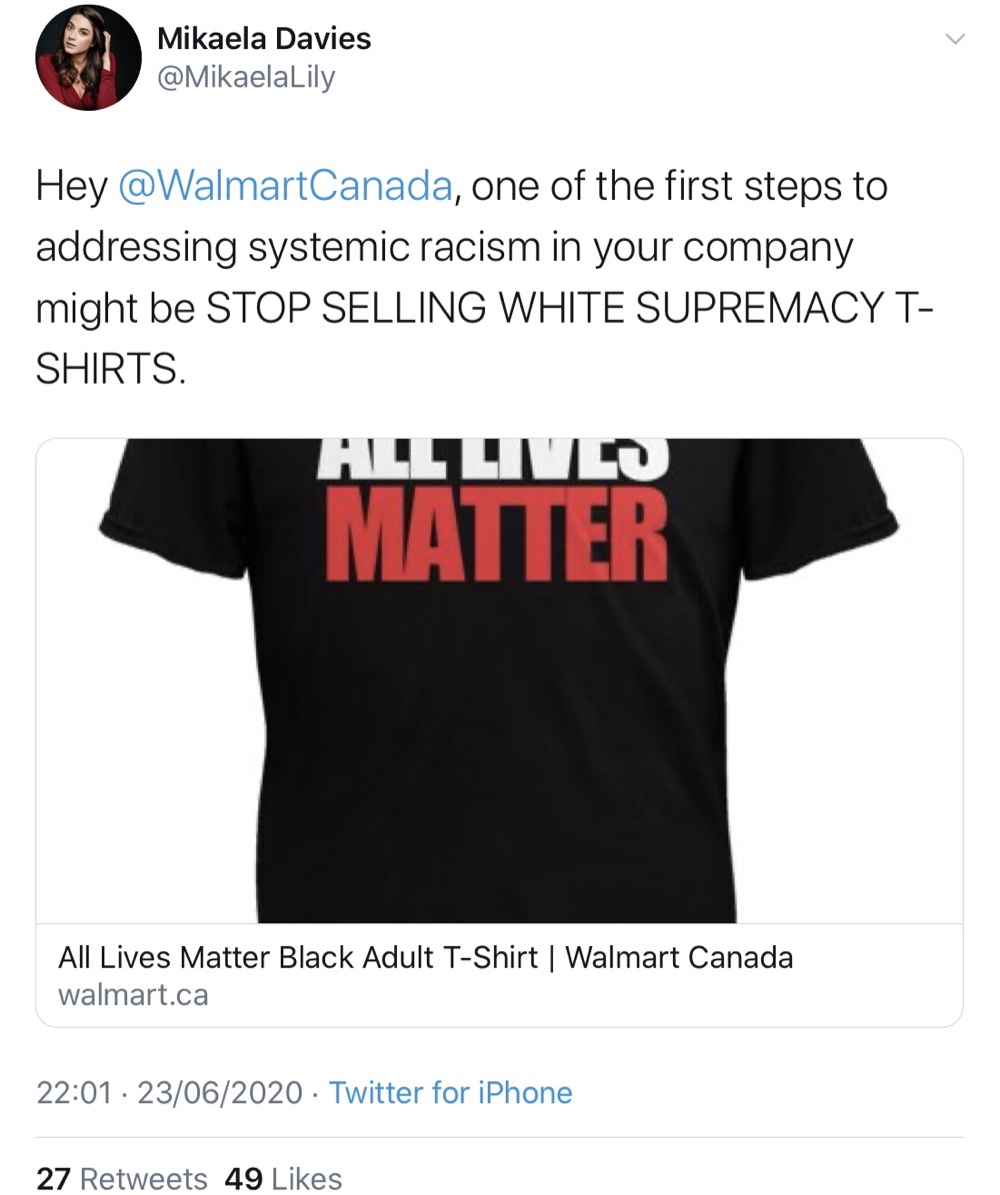Click the 22:01 tweet timestamp
This screenshot has height=1195, width=1000.
click(74, 1093)
